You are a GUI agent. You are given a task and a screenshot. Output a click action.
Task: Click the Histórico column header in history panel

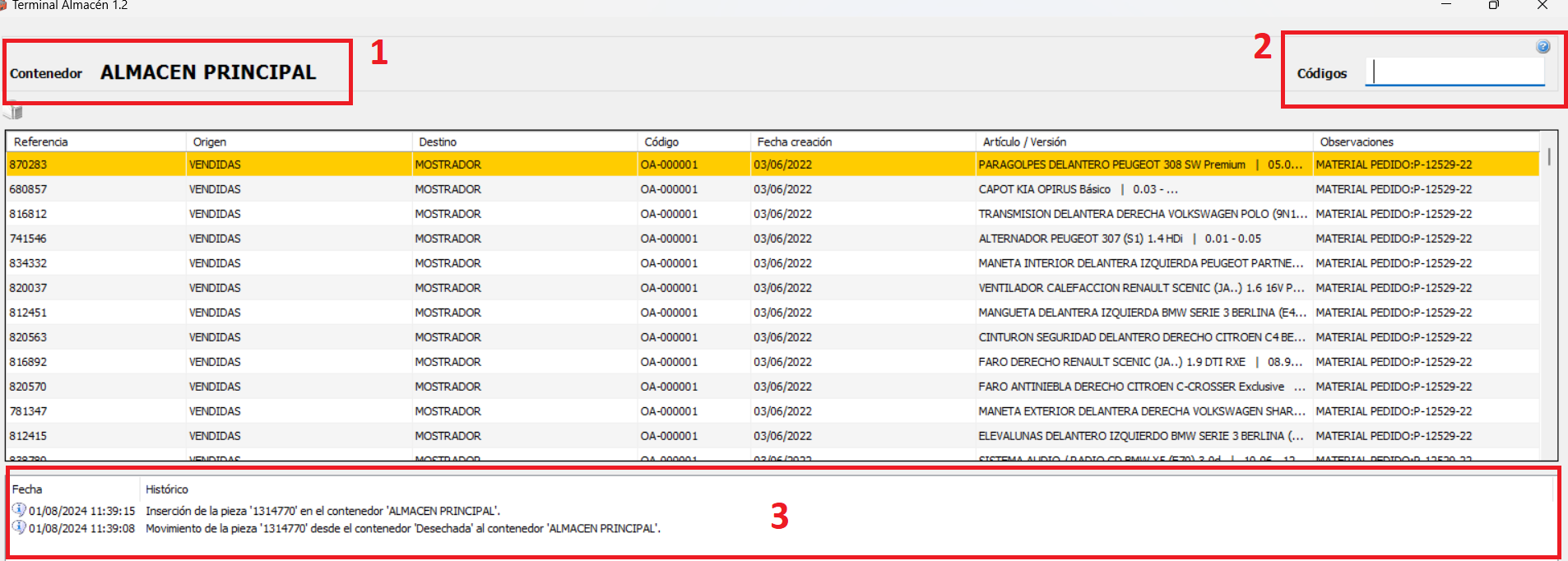coord(167,489)
